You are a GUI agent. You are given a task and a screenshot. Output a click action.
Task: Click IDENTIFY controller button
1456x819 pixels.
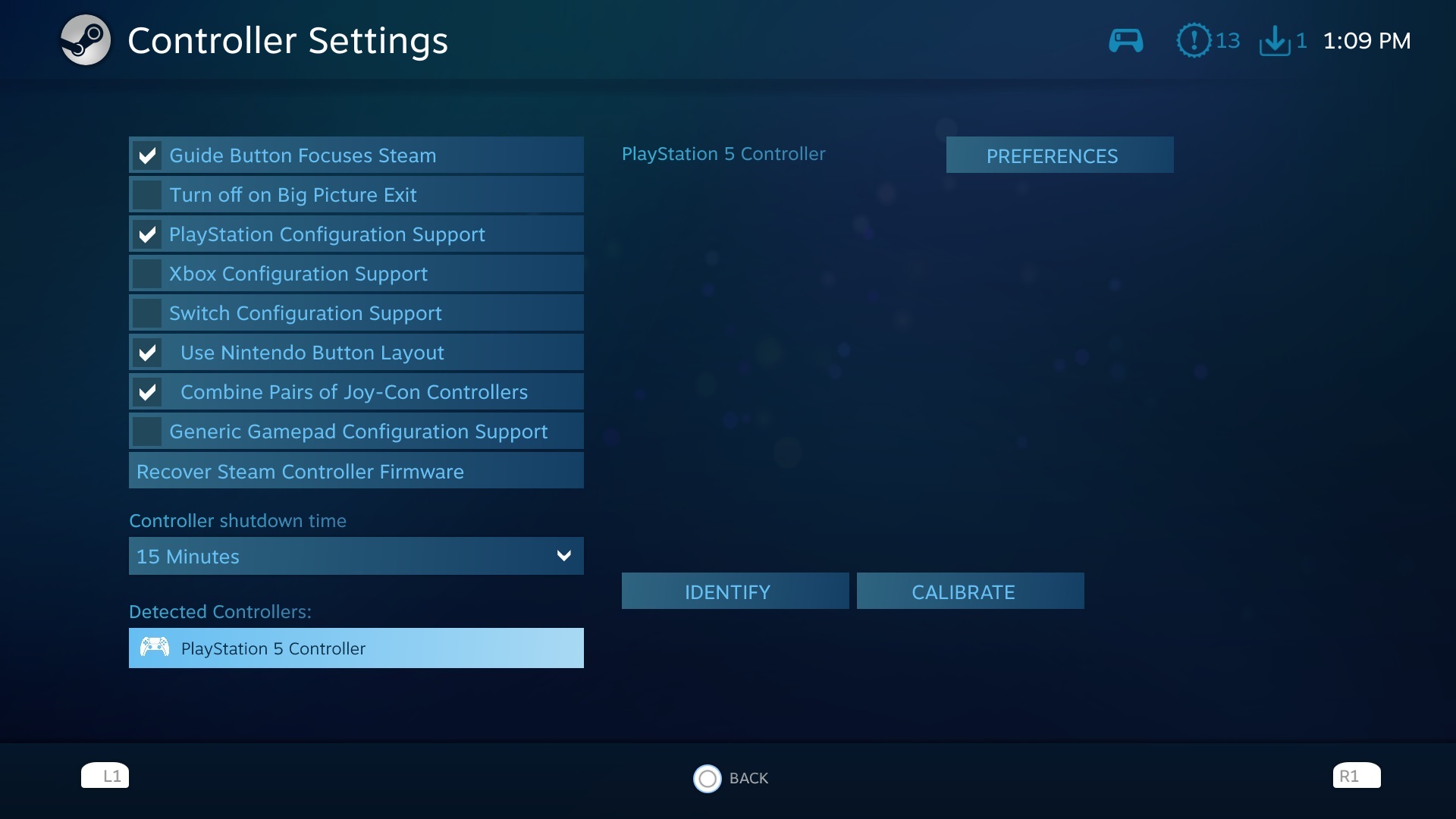[x=728, y=590]
